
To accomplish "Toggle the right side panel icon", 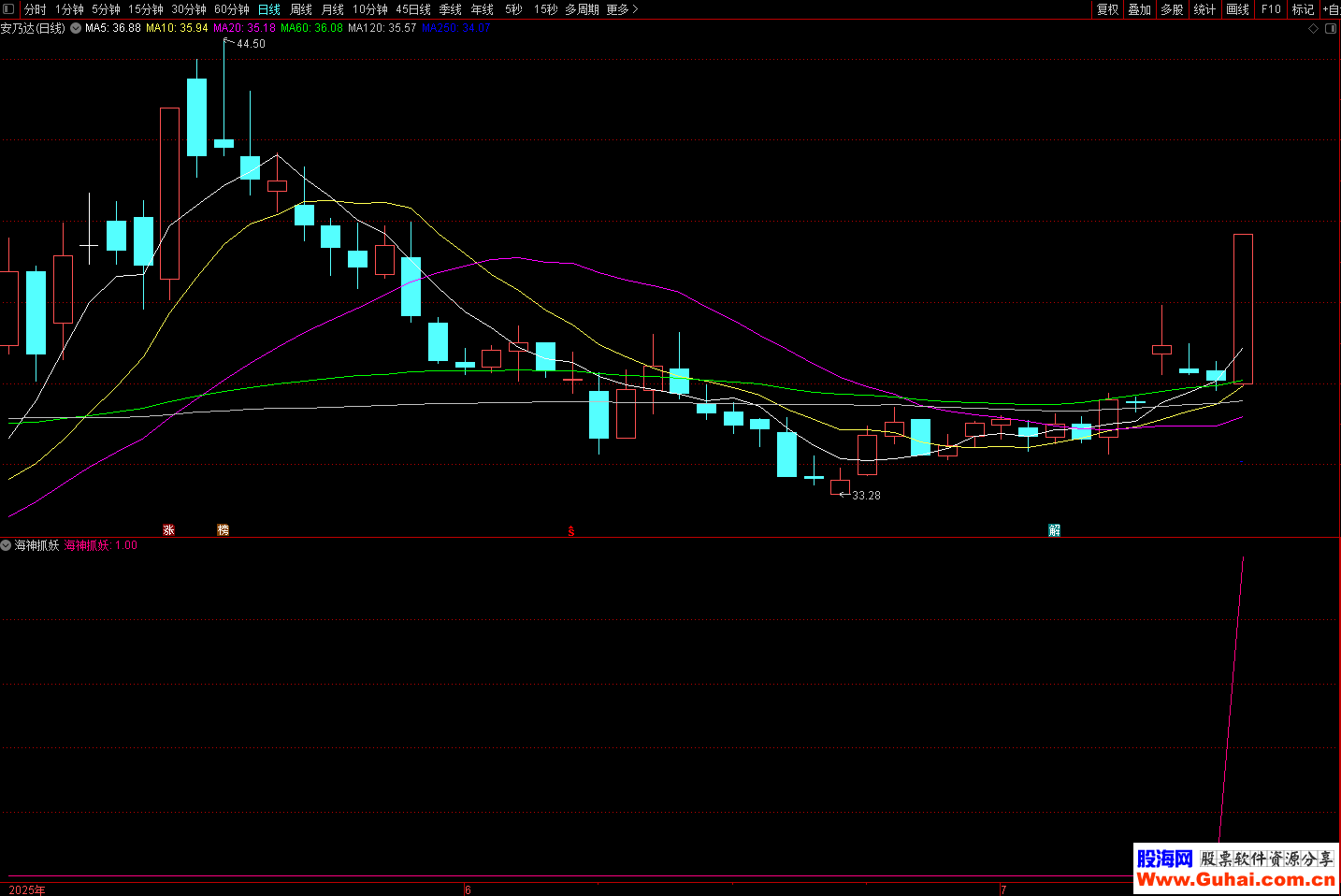I will pyautogui.click(x=1331, y=29).
